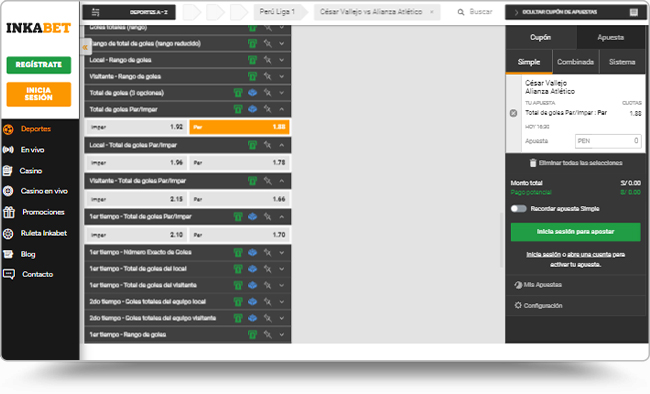
Task: Close the César Vallejo vs Alianza Atlético breadcrumb
Action: pos(432,12)
